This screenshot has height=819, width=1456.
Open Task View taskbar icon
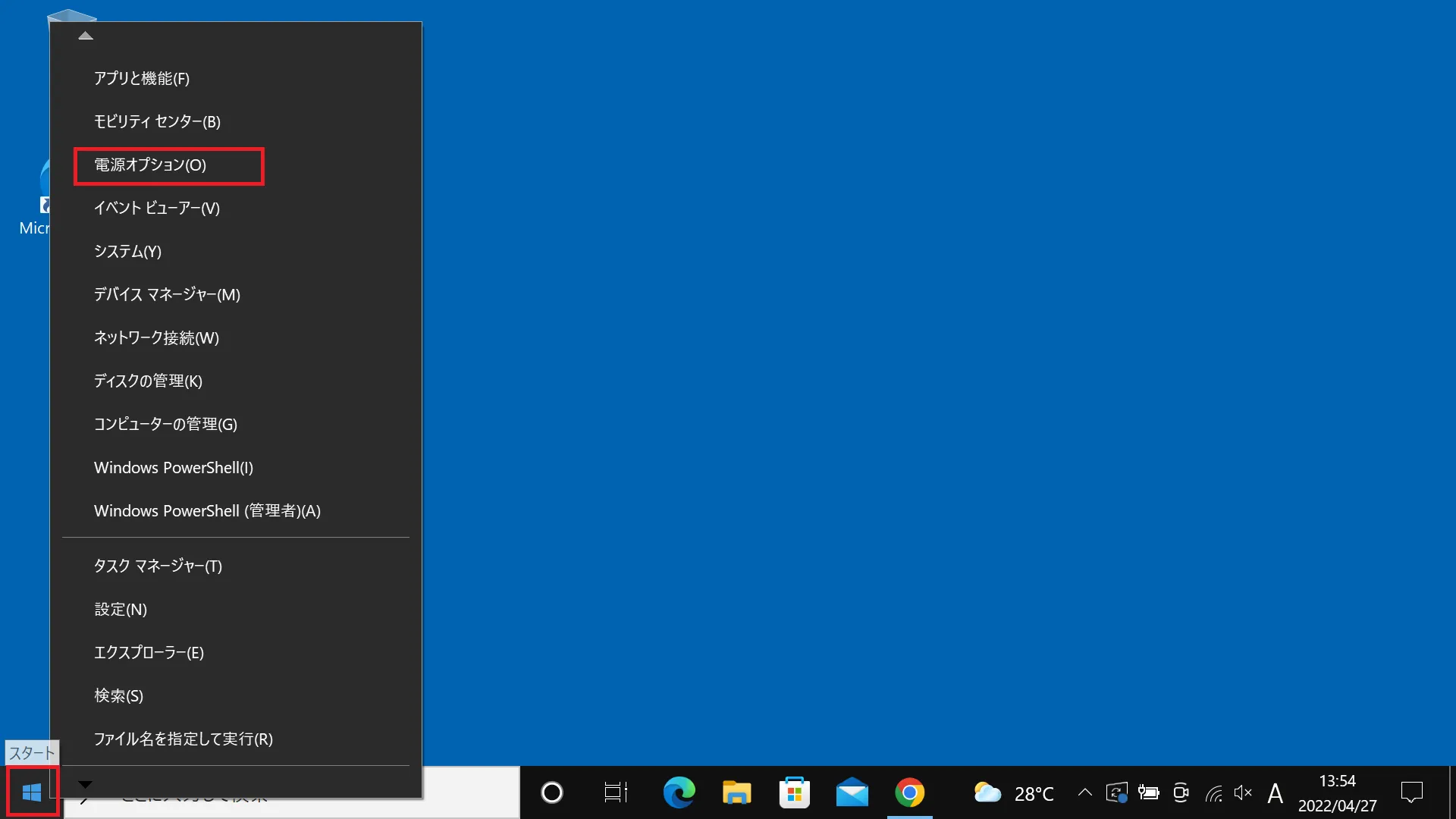pos(615,792)
